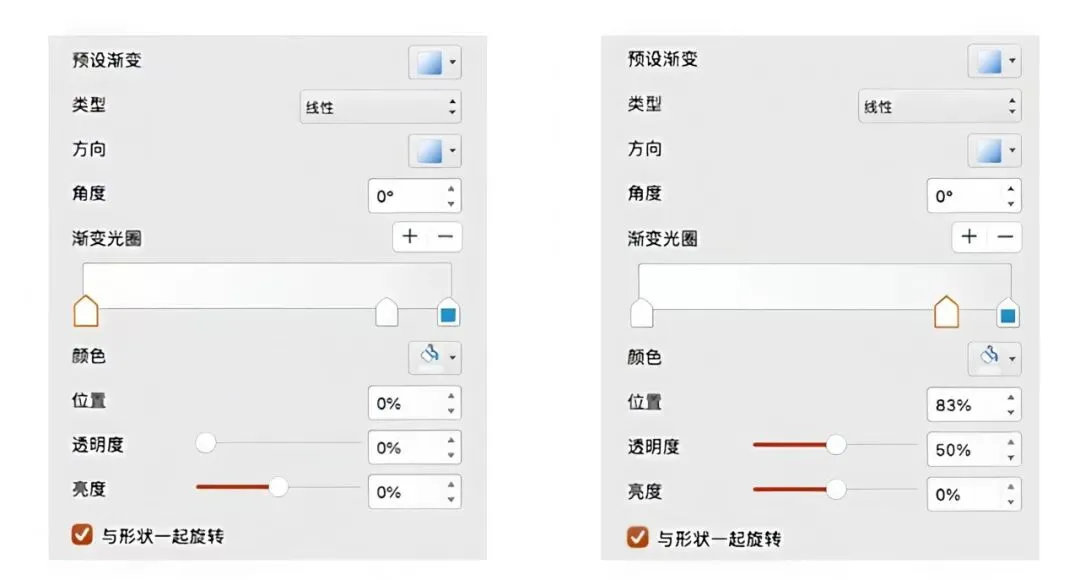Open the 类型 线性 dropdown in right panel
Viewport: 1080px width, 580px height.
[939, 107]
